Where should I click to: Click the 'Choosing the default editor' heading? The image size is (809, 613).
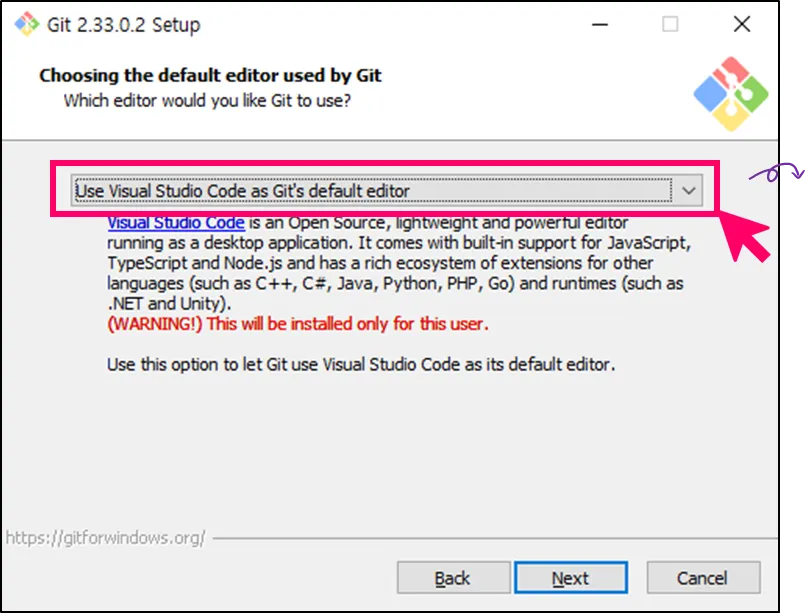[211, 75]
